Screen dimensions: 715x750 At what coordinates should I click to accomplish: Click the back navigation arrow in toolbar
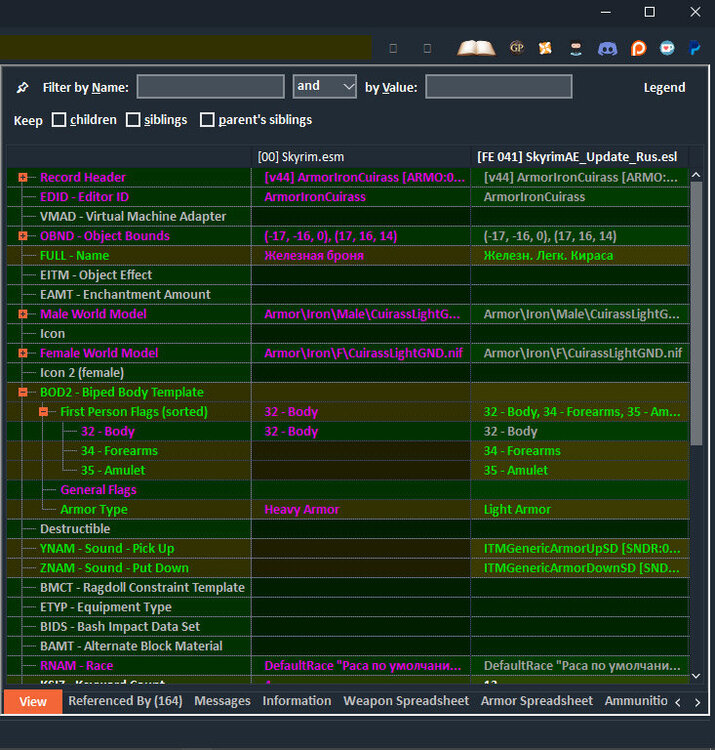393,48
